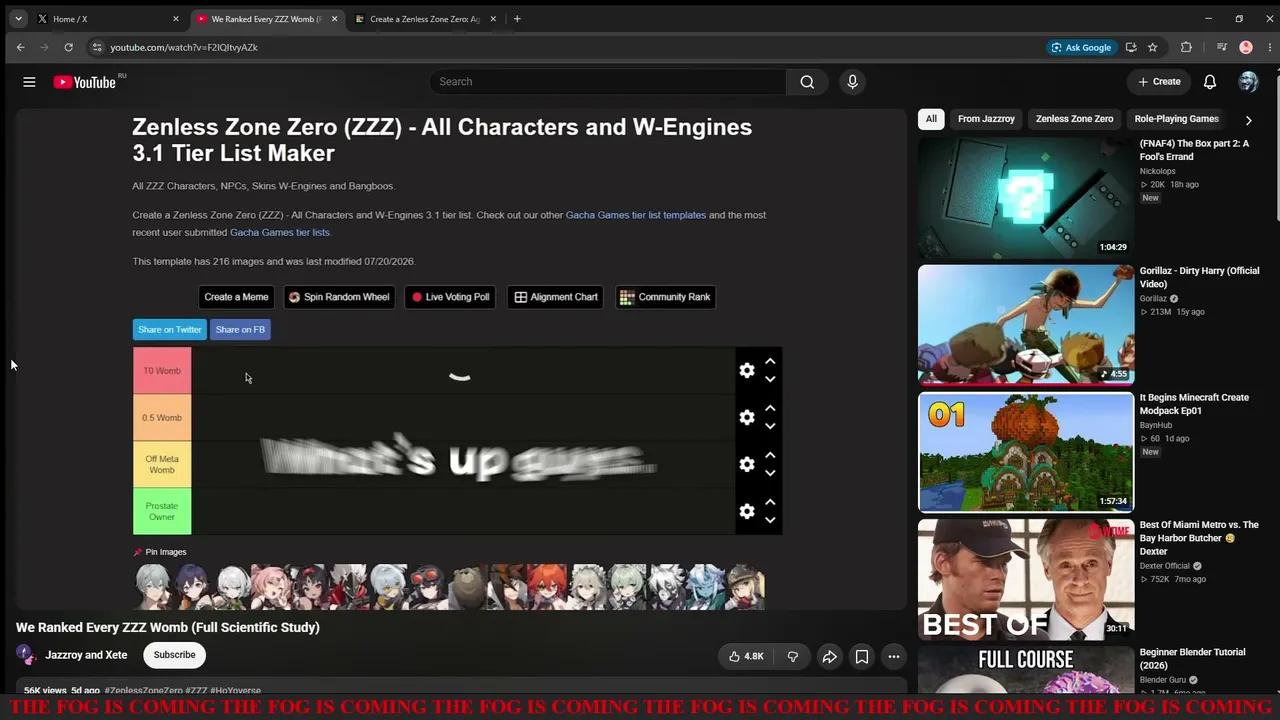Go to YouTube home via the logo

(85, 82)
